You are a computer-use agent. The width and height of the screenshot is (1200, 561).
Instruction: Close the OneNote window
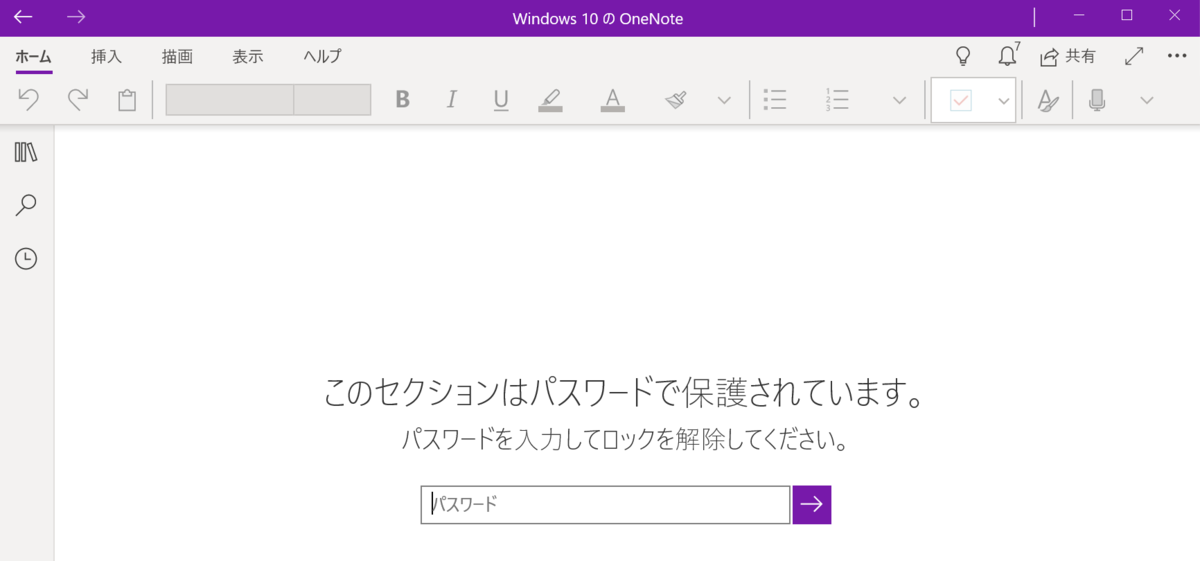click(x=1174, y=15)
